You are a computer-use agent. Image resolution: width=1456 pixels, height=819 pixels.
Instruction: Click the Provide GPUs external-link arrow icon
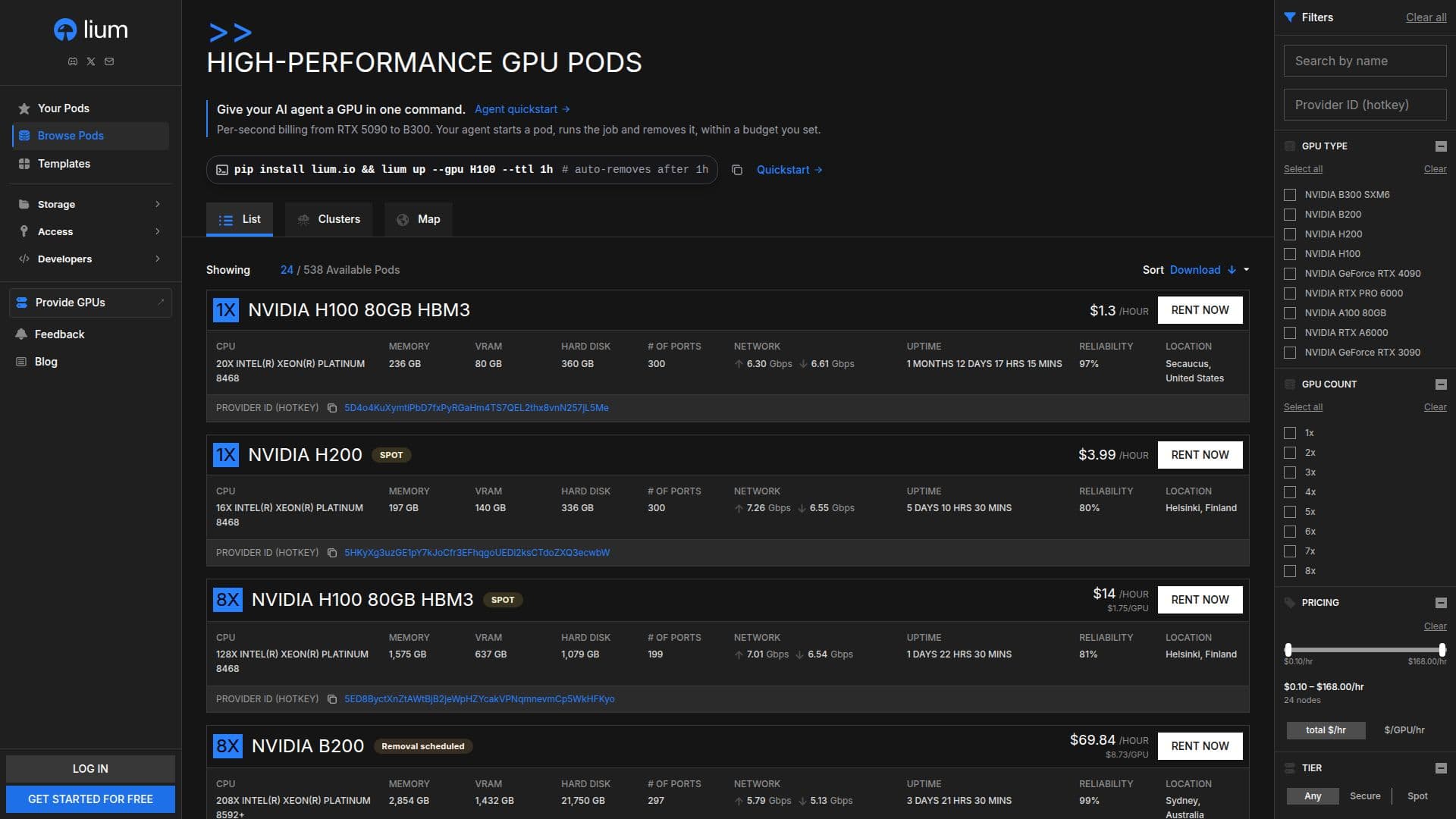coord(161,302)
